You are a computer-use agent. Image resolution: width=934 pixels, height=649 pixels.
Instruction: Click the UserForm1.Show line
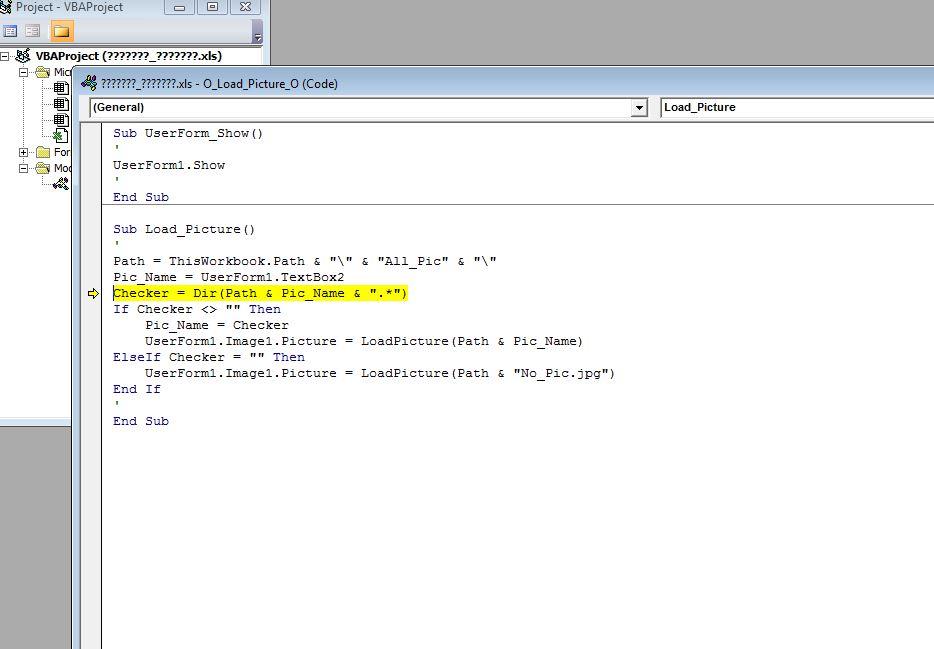coord(169,166)
